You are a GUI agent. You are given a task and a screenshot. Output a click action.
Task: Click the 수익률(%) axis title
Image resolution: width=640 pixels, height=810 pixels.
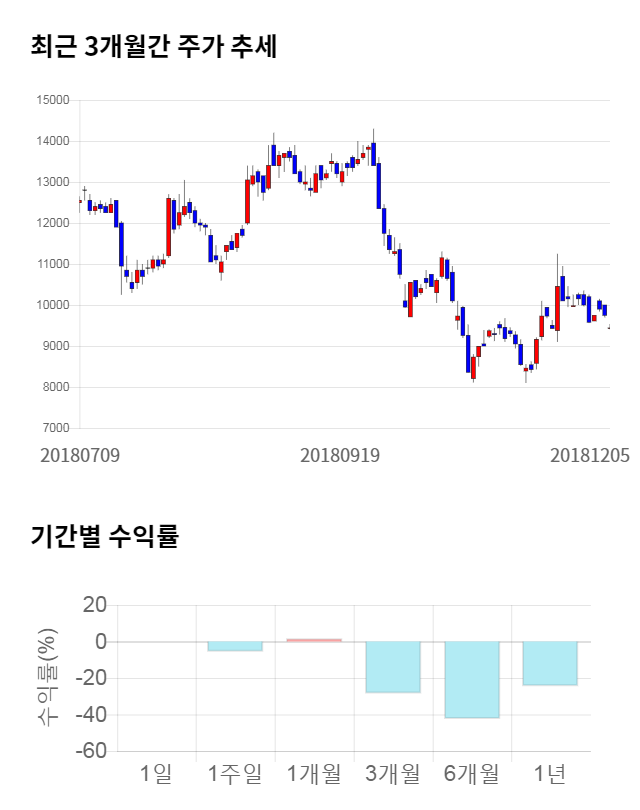45,678
